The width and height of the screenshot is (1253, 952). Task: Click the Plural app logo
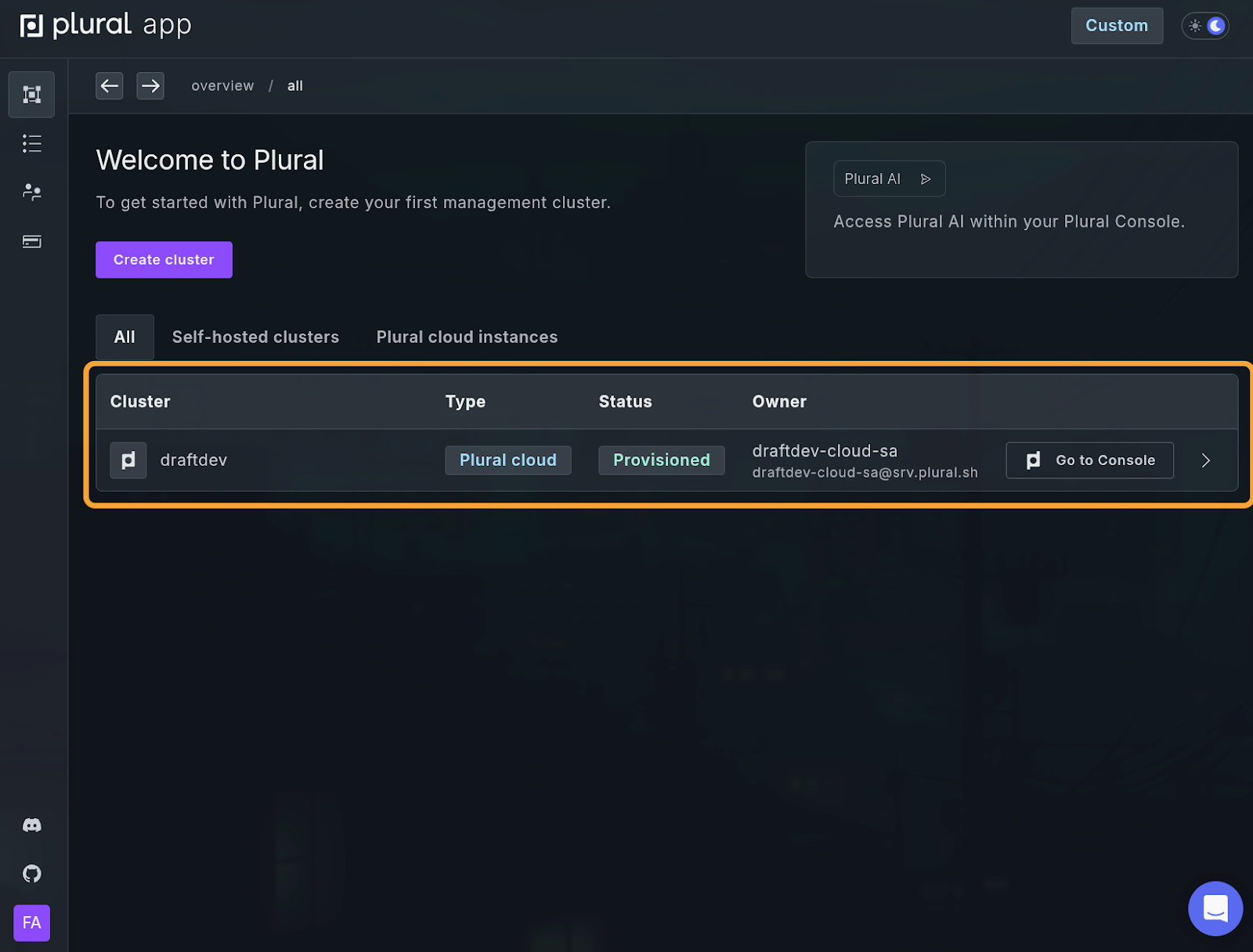(x=105, y=26)
